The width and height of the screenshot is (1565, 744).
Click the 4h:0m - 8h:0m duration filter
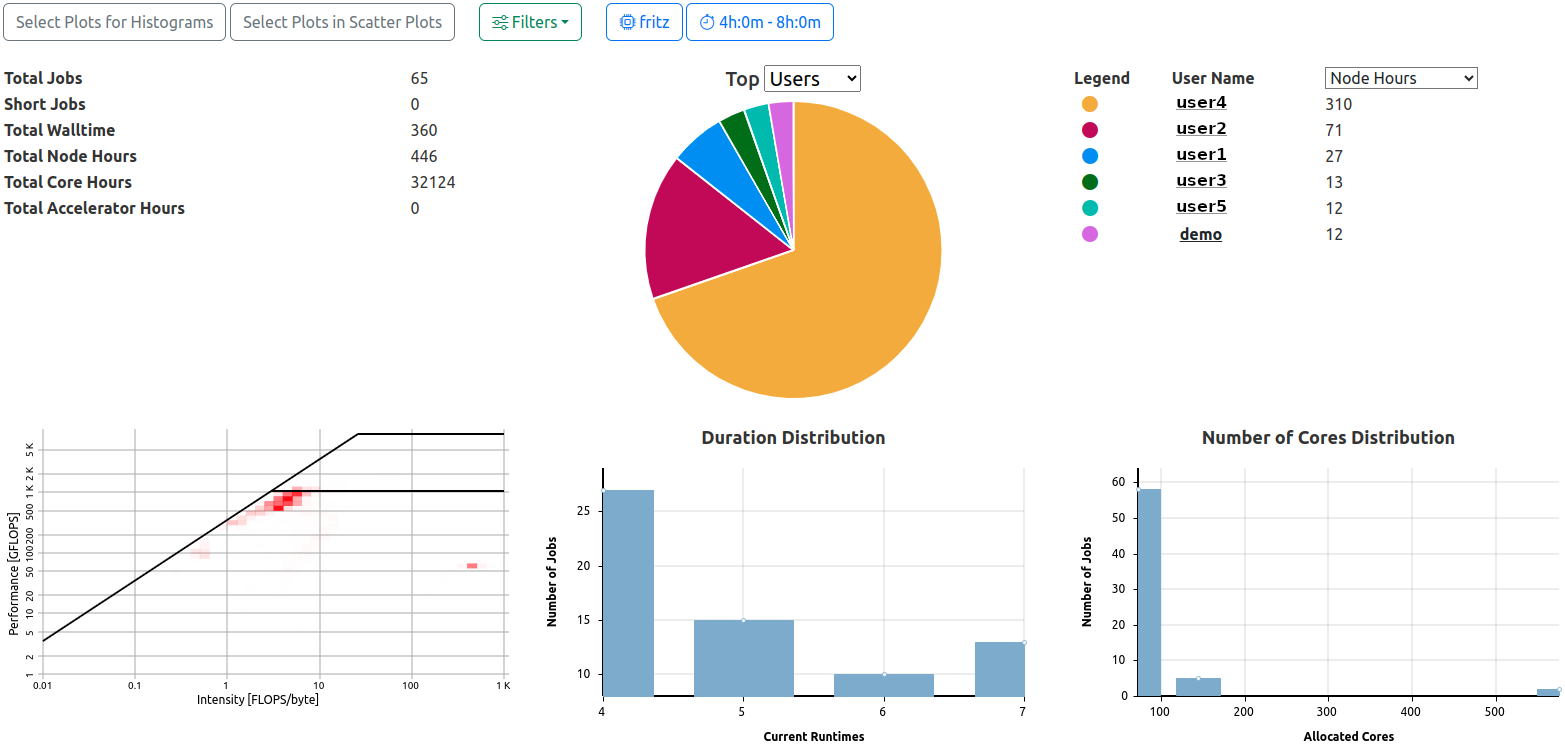pos(759,21)
